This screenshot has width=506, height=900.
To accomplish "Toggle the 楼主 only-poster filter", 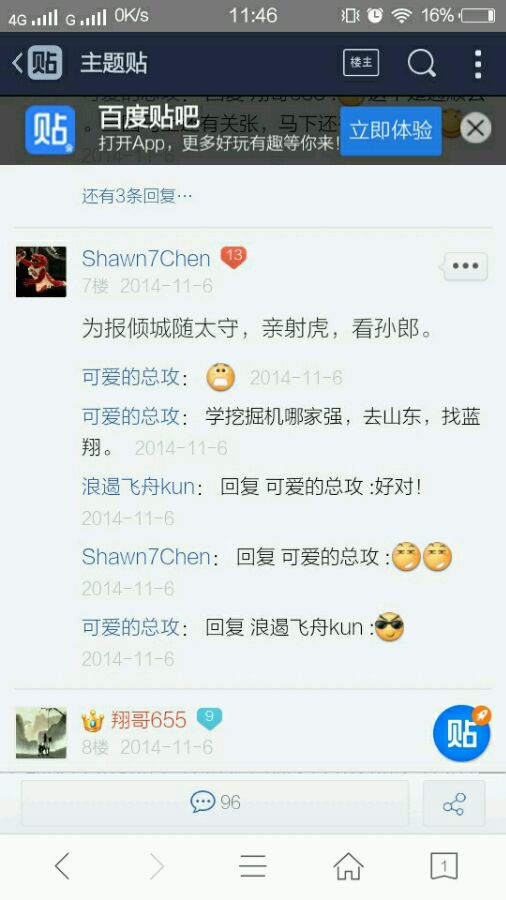I will point(361,63).
